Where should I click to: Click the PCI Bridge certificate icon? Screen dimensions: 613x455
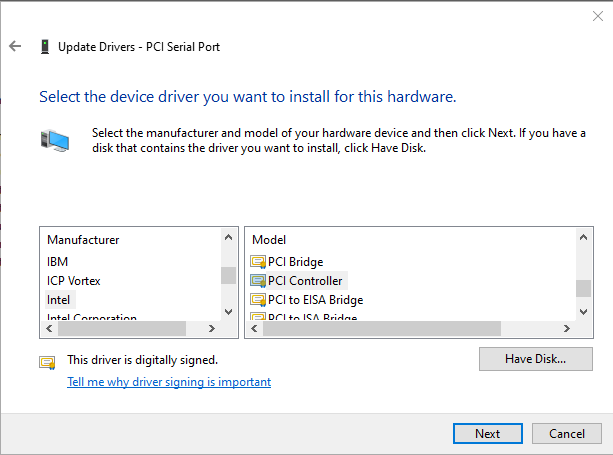(x=258, y=262)
